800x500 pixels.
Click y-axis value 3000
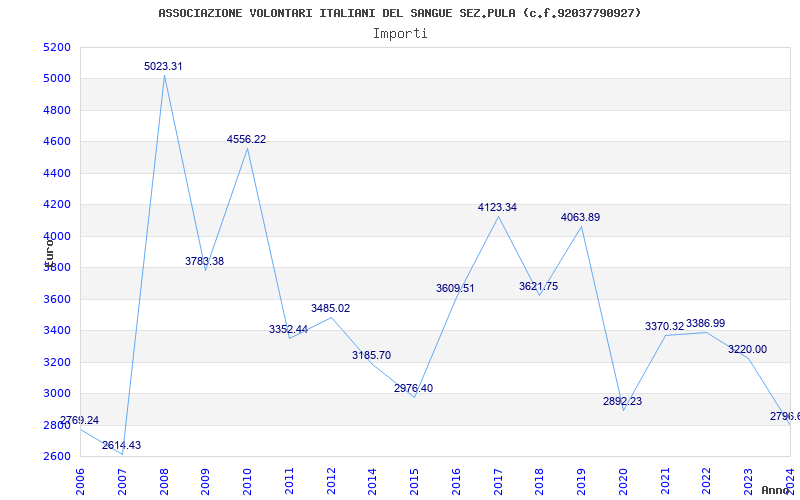pos(57,393)
